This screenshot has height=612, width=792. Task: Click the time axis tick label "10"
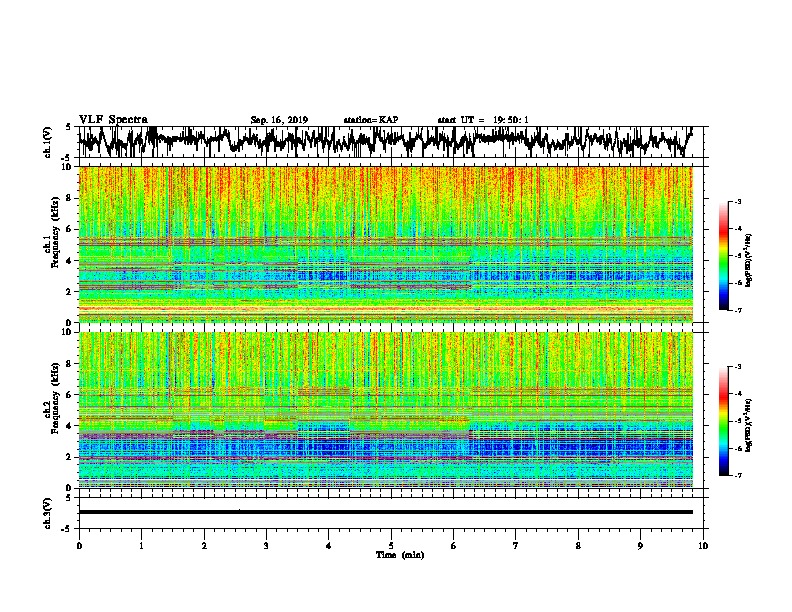[703, 546]
